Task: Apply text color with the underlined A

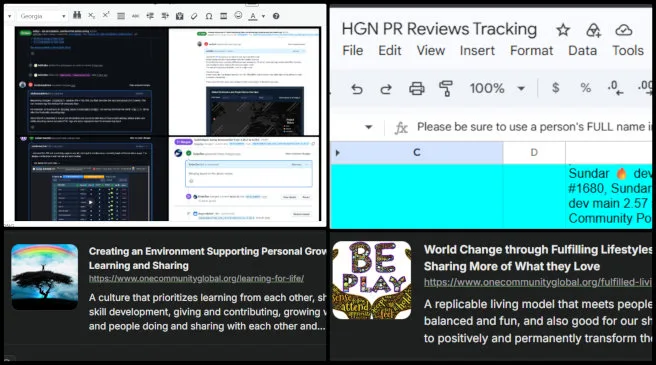Action: tap(253, 16)
